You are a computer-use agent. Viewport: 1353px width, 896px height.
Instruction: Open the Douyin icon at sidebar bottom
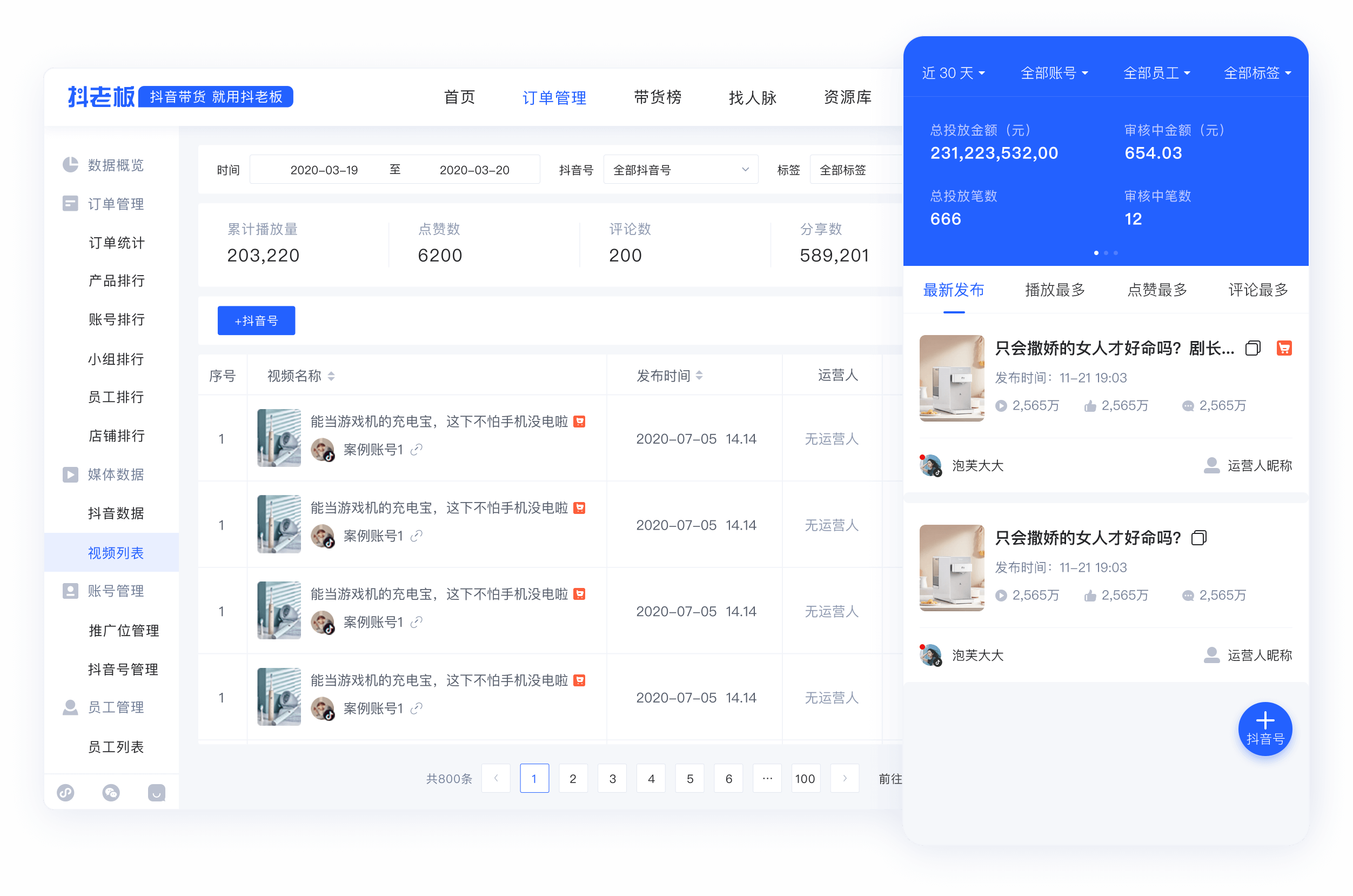tap(66, 793)
